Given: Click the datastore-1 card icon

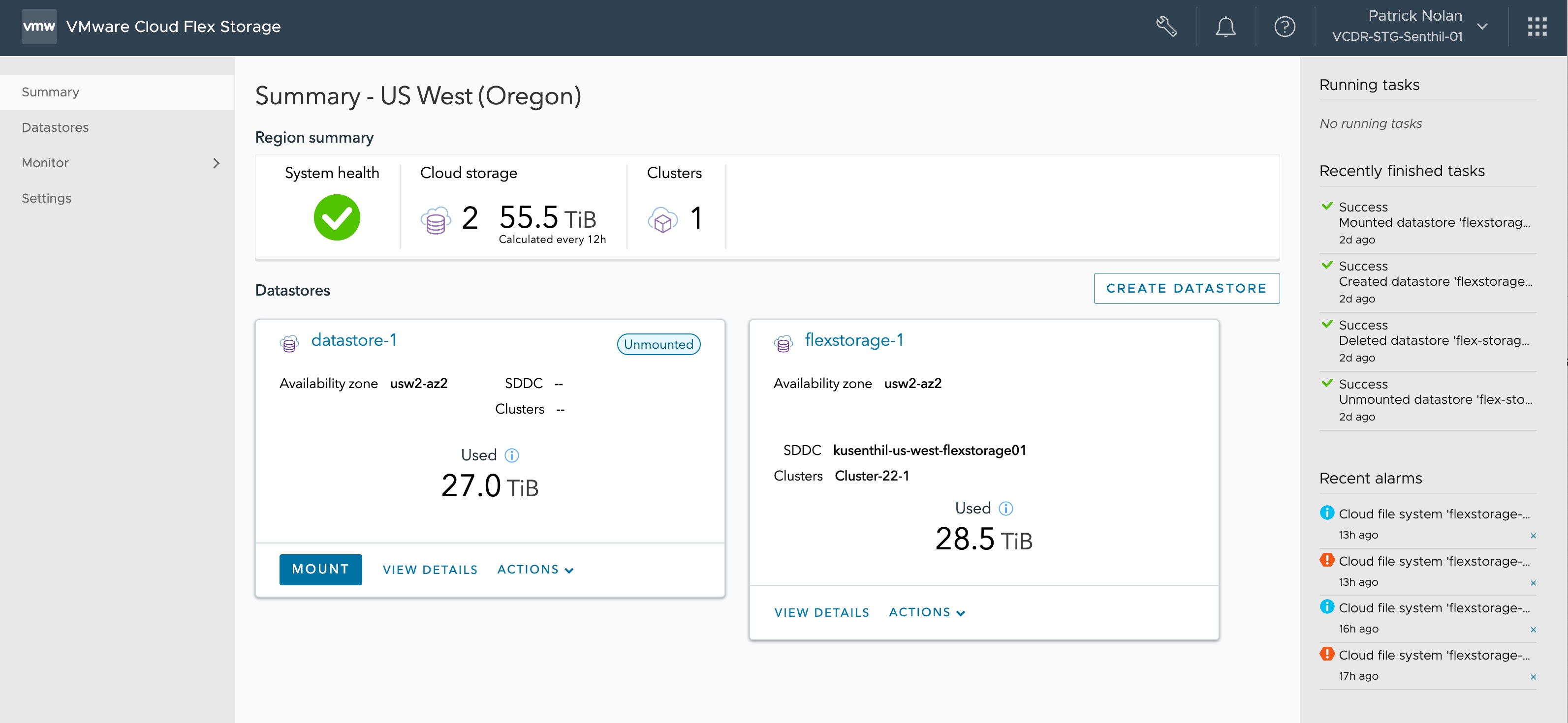Looking at the screenshot, I should coord(289,344).
